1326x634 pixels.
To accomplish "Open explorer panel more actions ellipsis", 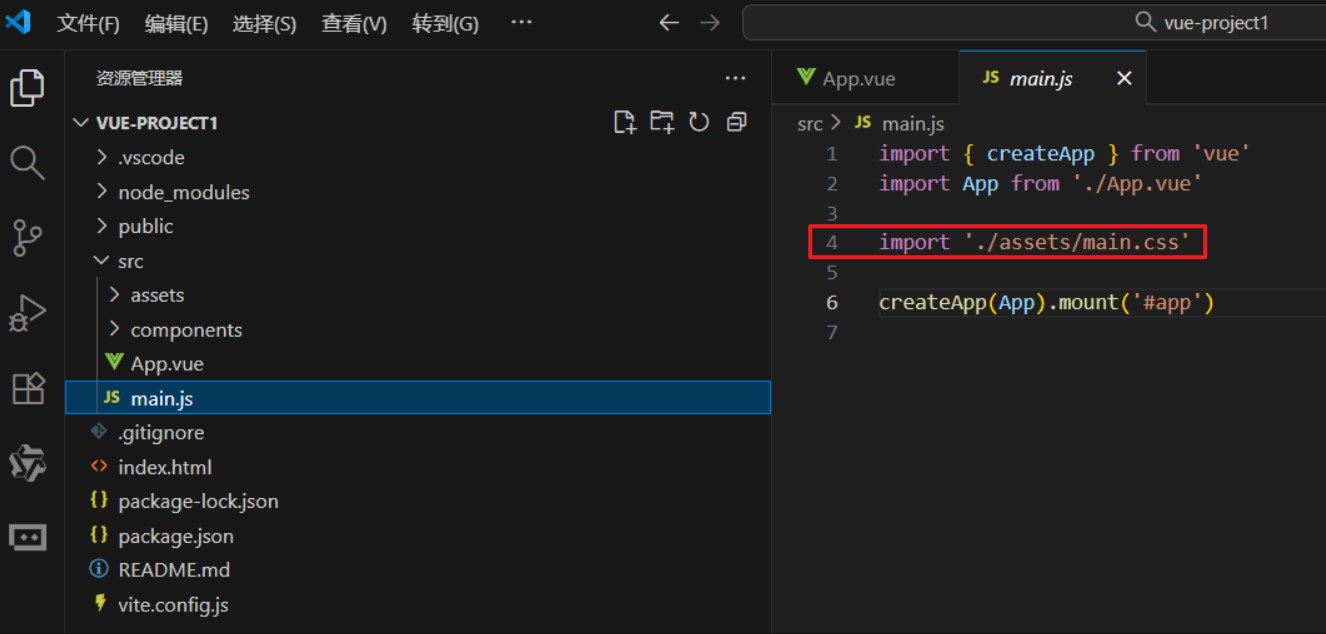I will (735, 78).
